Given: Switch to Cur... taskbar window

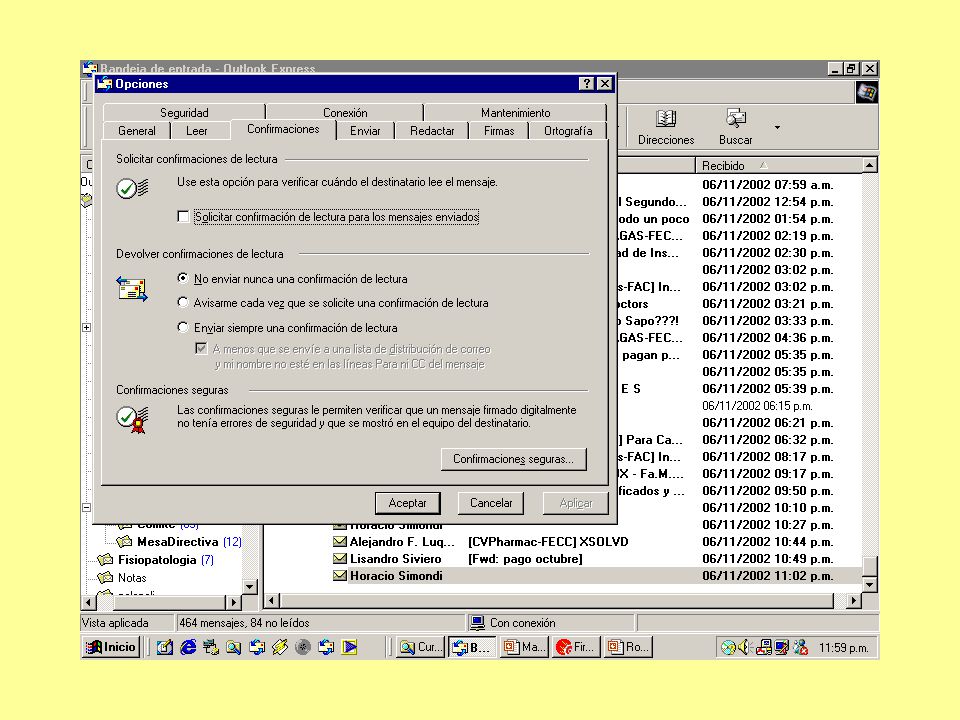Looking at the screenshot, I should point(420,647).
